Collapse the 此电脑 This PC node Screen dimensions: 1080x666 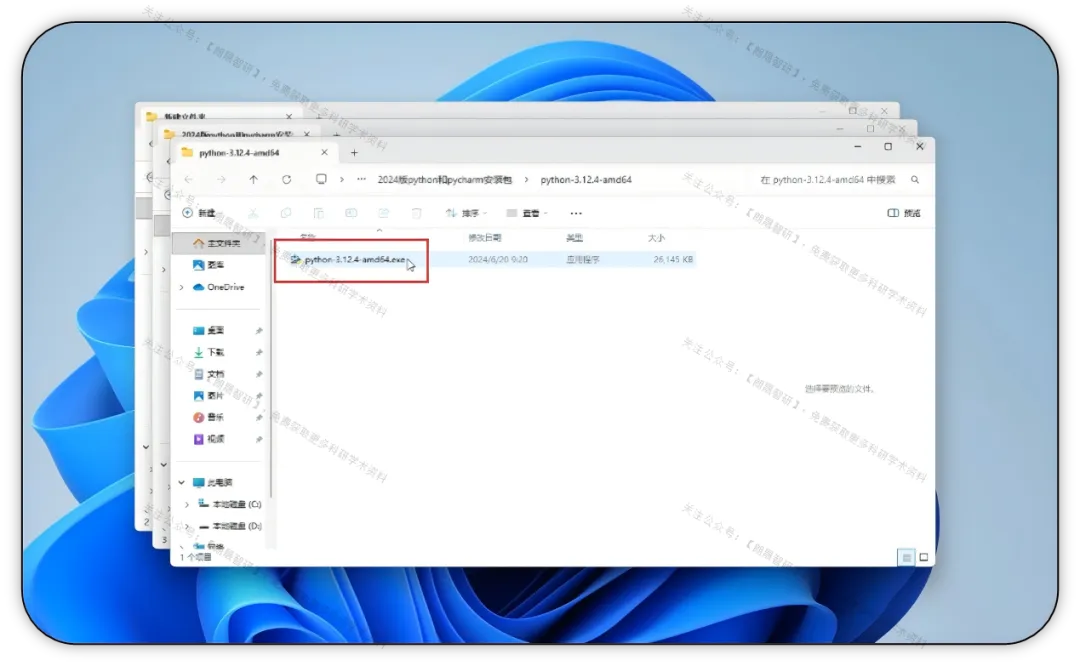[x=181, y=482]
